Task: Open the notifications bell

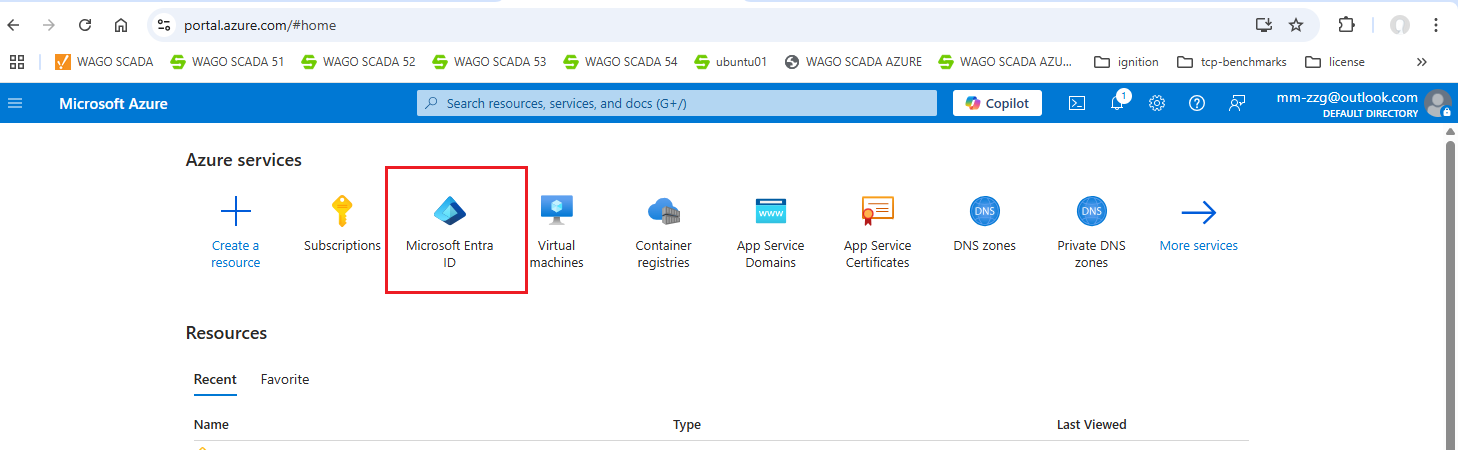Action: click(x=1117, y=103)
